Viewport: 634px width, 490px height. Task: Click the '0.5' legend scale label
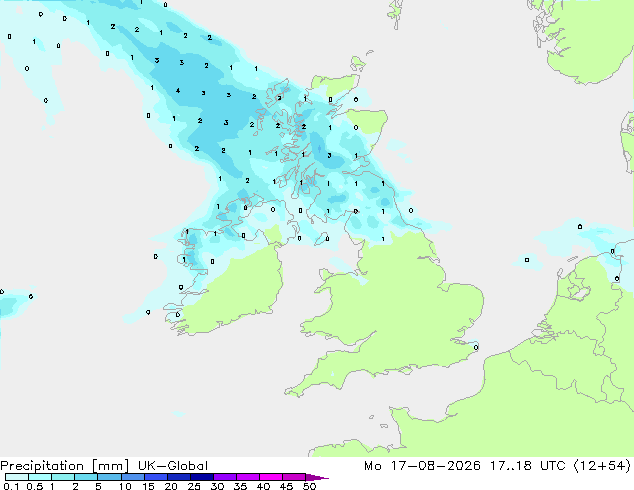34,486
